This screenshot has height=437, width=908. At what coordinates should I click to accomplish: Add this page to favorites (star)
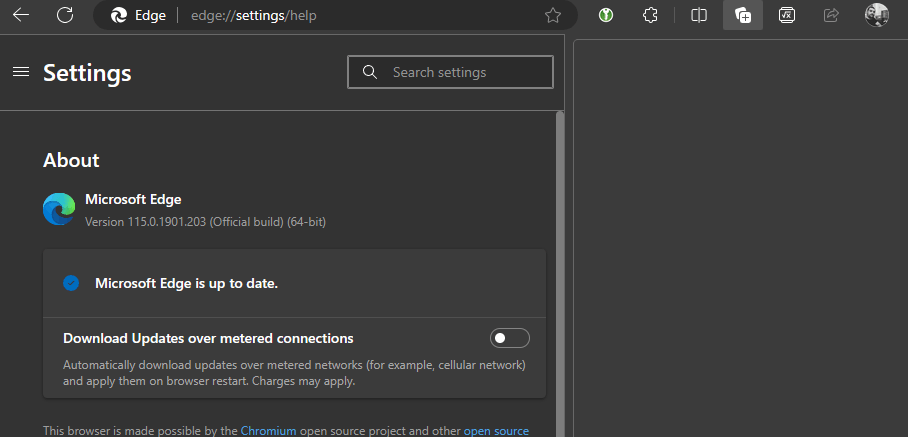(x=552, y=15)
